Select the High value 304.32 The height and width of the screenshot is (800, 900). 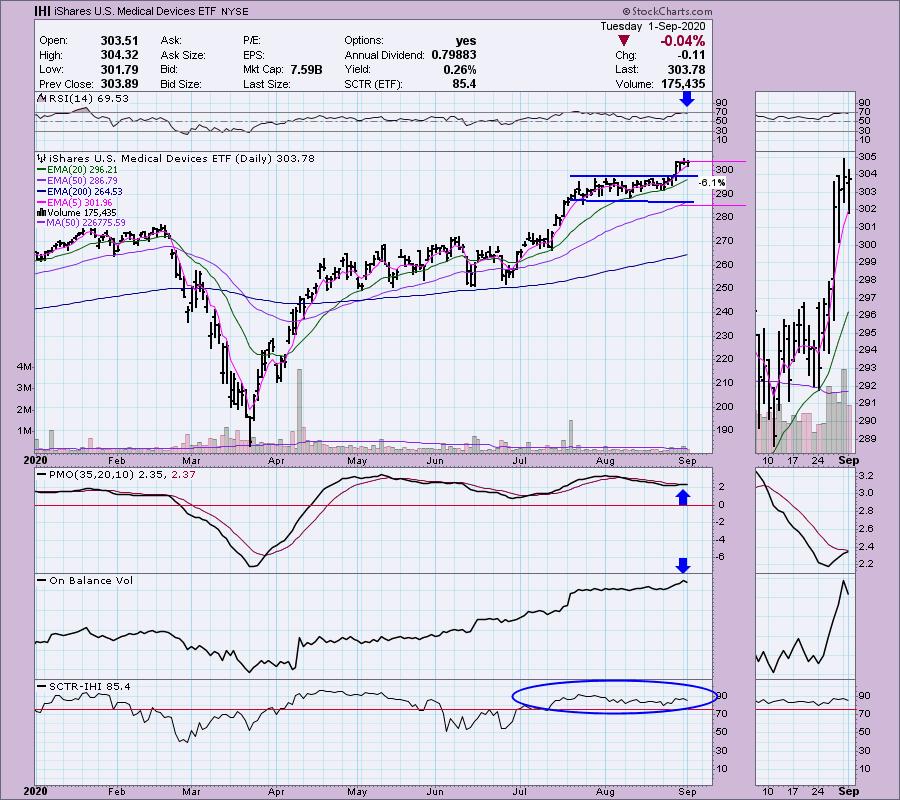tap(119, 55)
